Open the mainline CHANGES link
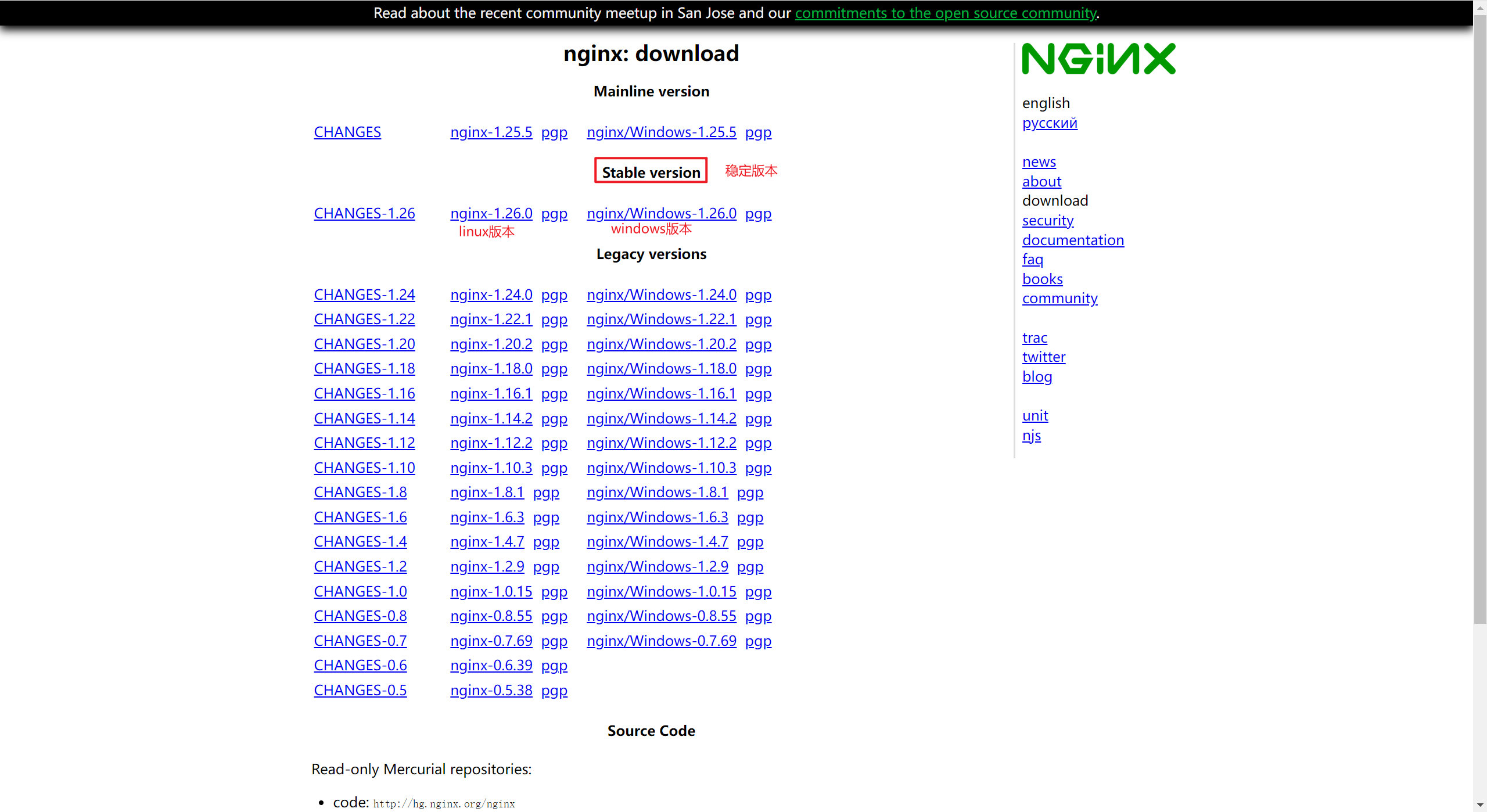The image size is (1487, 812). point(347,132)
